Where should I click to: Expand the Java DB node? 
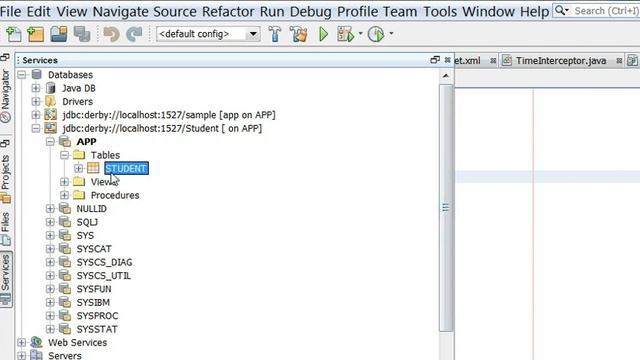coord(36,88)
